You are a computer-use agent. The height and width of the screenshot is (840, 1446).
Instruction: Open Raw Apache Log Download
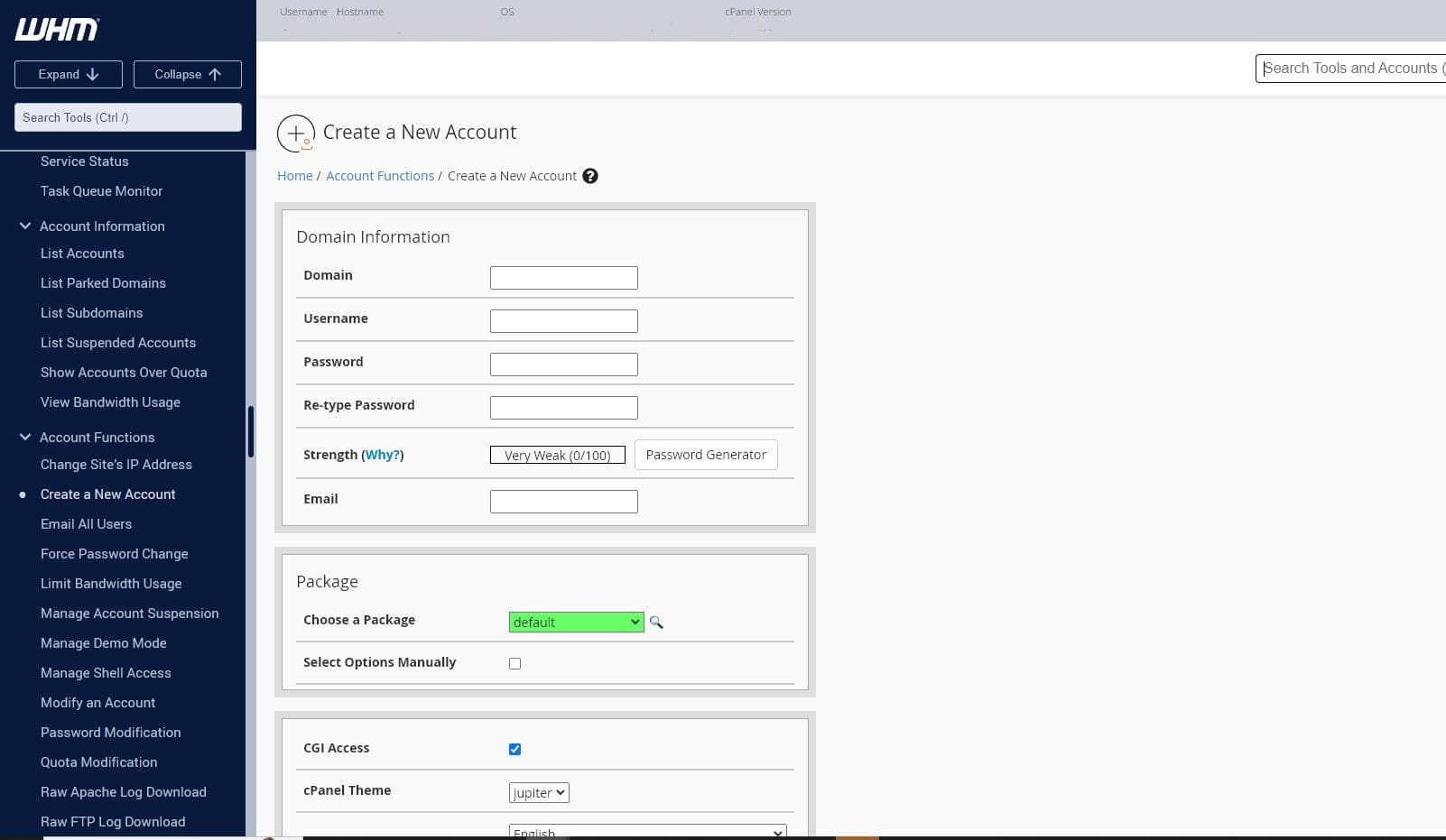pos(124,792)
